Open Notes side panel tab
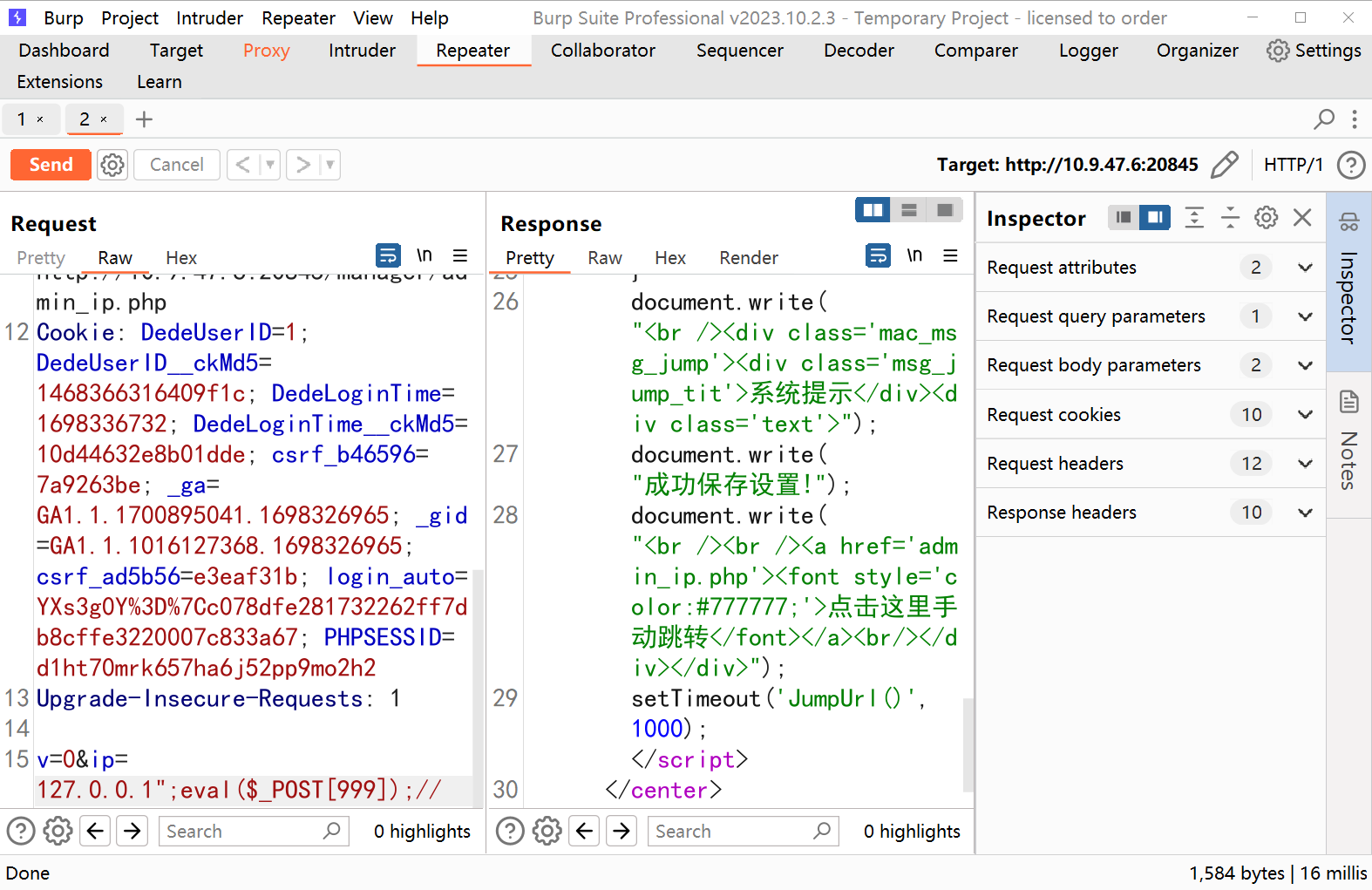Image resolution: width=1372 pixels, height=890 pixels. (1348, 445)
